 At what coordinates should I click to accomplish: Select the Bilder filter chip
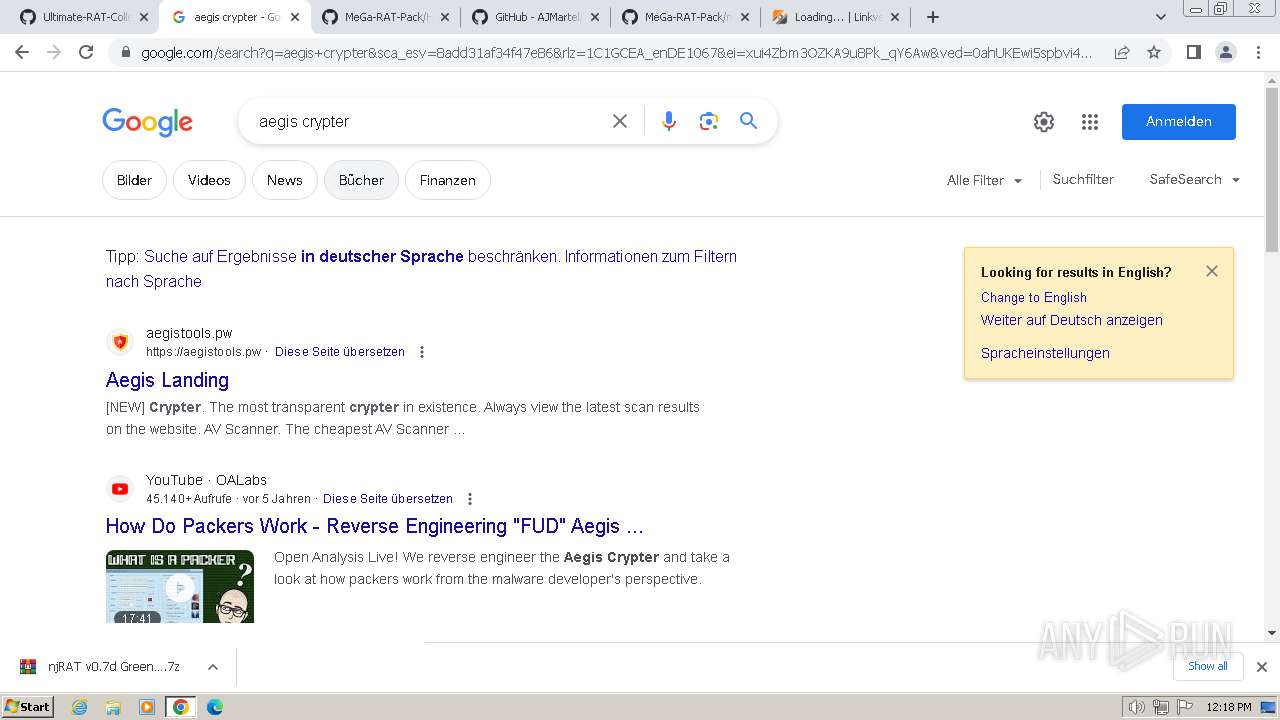(x=134, y=180)
